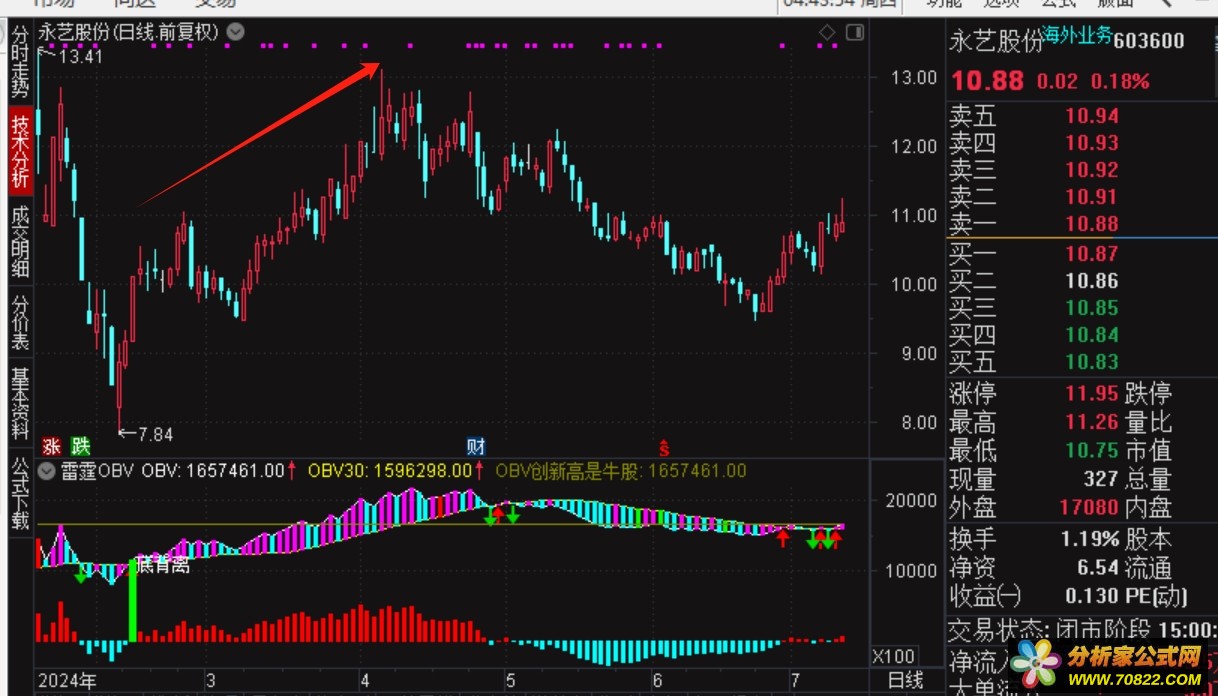Image resolution: width=1218 pixels, height=696 pixels.
Task: Open the 成交明细 side tab
Action: [19, 241]
